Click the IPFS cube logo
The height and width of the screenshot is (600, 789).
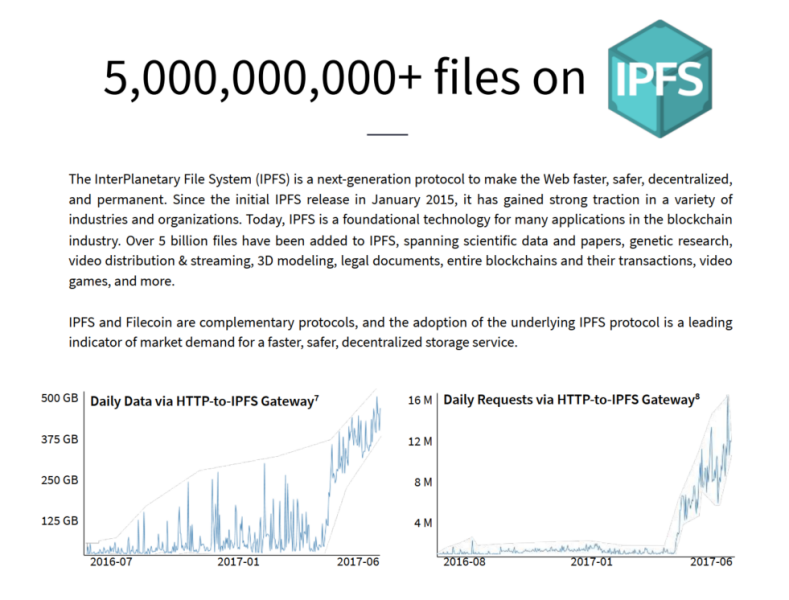pyautogui.click(x=660, y=79)
